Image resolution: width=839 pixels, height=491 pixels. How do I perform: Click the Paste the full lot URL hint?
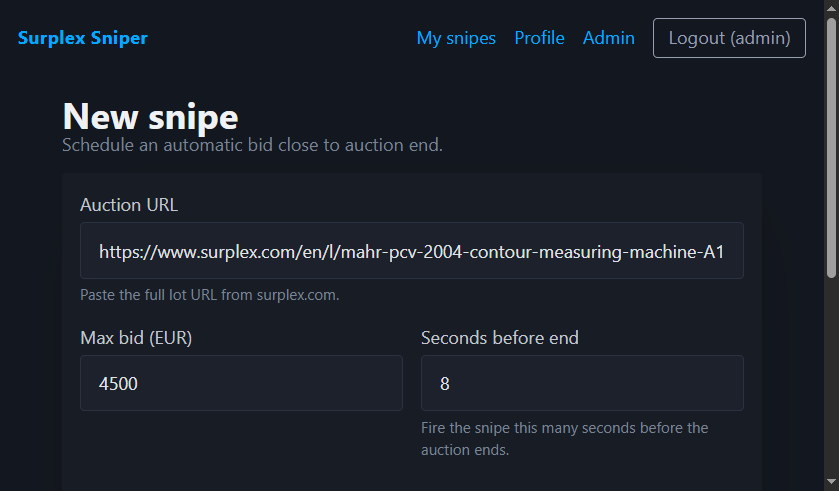pos(209,295)
